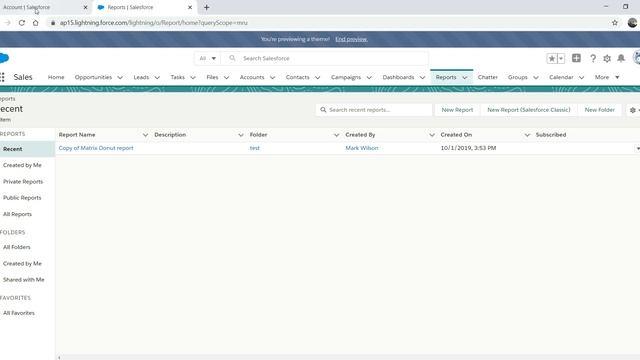The image size is (640, 360).
Task: Expand the Files tab chevron
Action: coord(227,78)
